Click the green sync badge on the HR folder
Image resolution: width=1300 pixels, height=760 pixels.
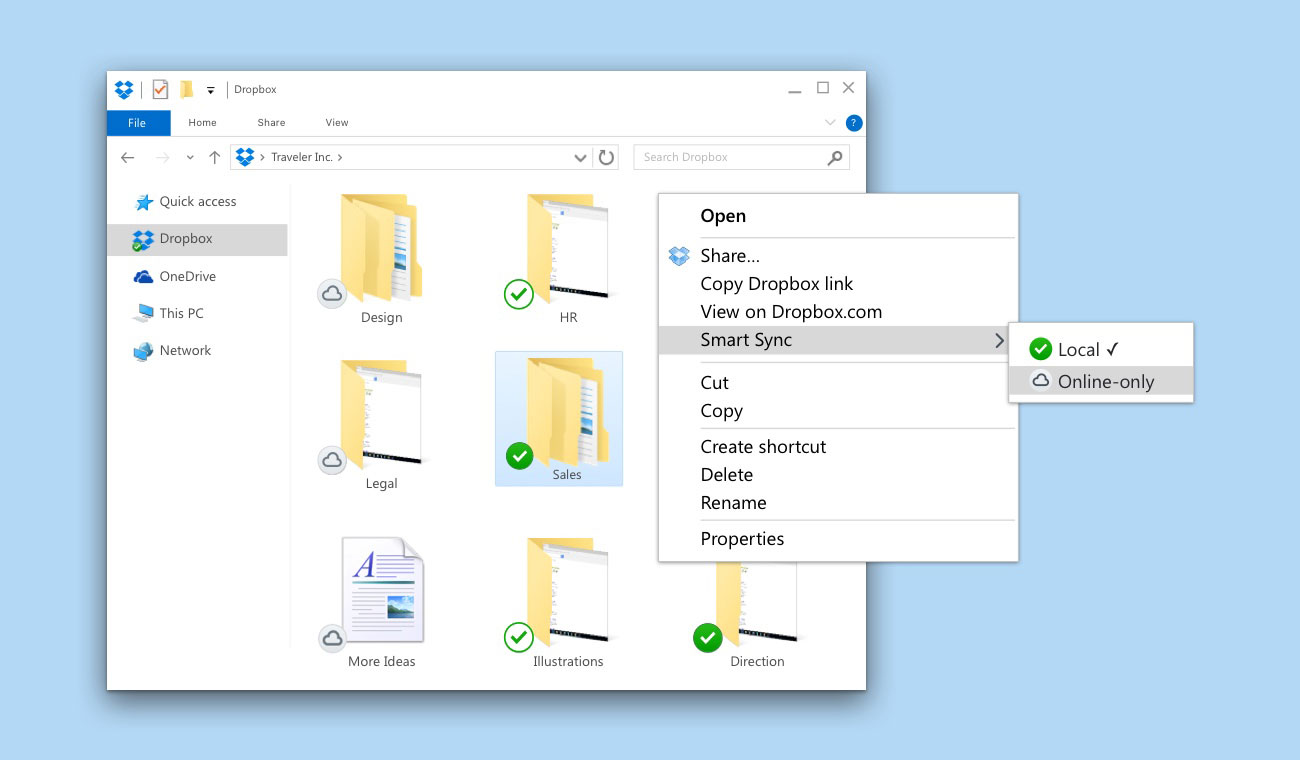pyautogui.click(x=518, y=294)
